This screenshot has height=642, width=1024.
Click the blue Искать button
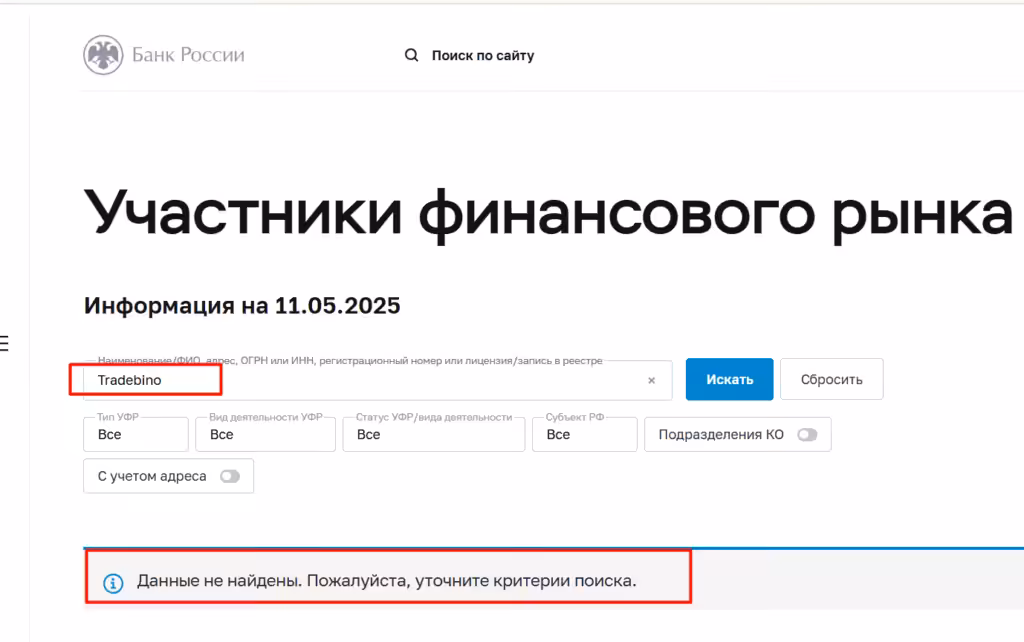[x=729, y=379]
